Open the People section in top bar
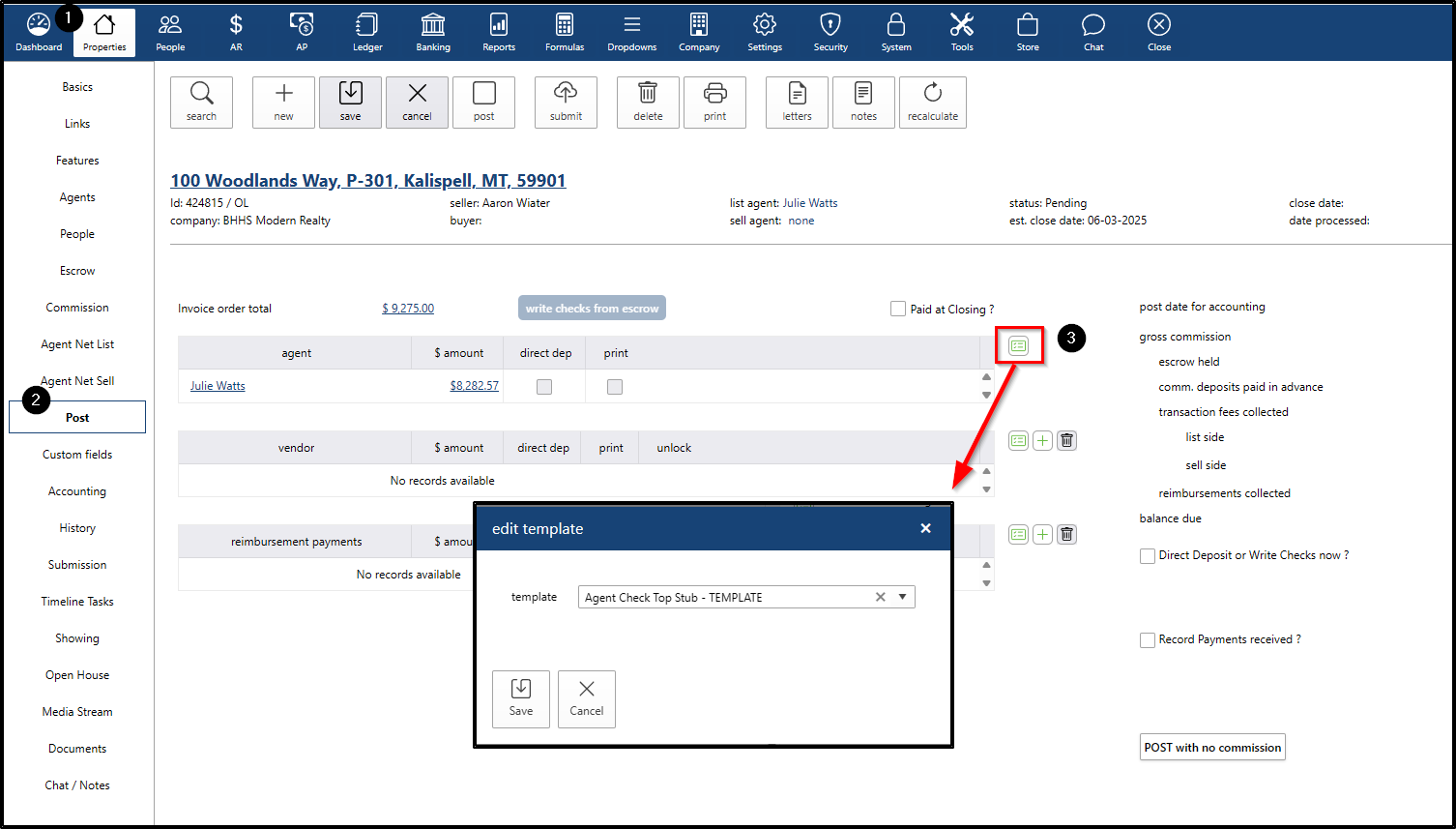Viewport: 1456px width, 829px height. pos(170,33)
